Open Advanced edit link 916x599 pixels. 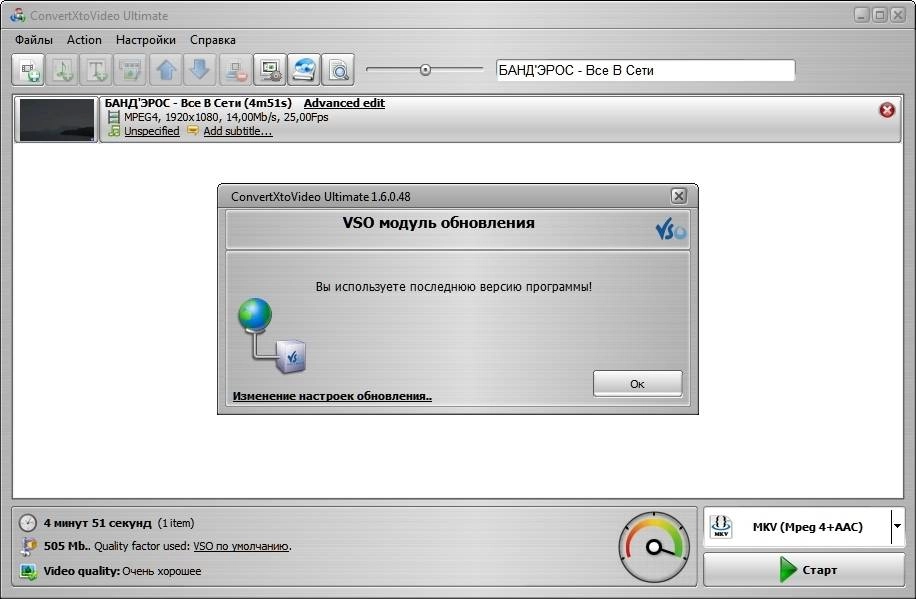click(x=344, y=103)
